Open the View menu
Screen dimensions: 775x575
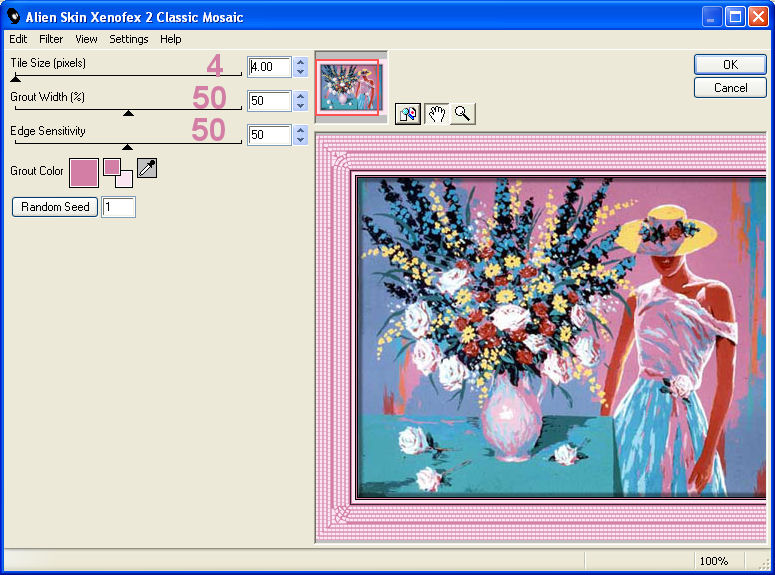[86, 39]
